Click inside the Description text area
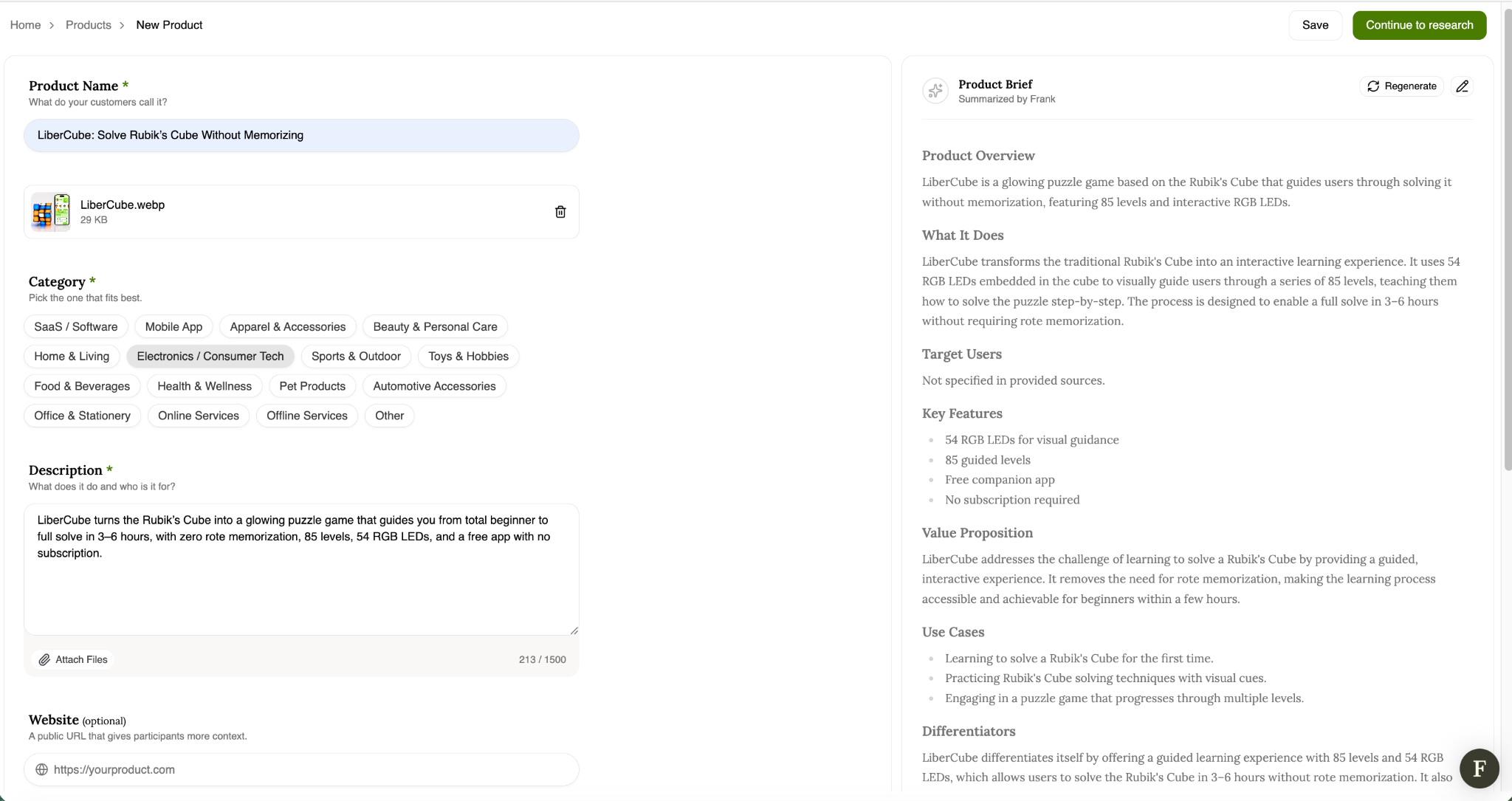The image size is (1512, 801). click(x=301, y=569)
